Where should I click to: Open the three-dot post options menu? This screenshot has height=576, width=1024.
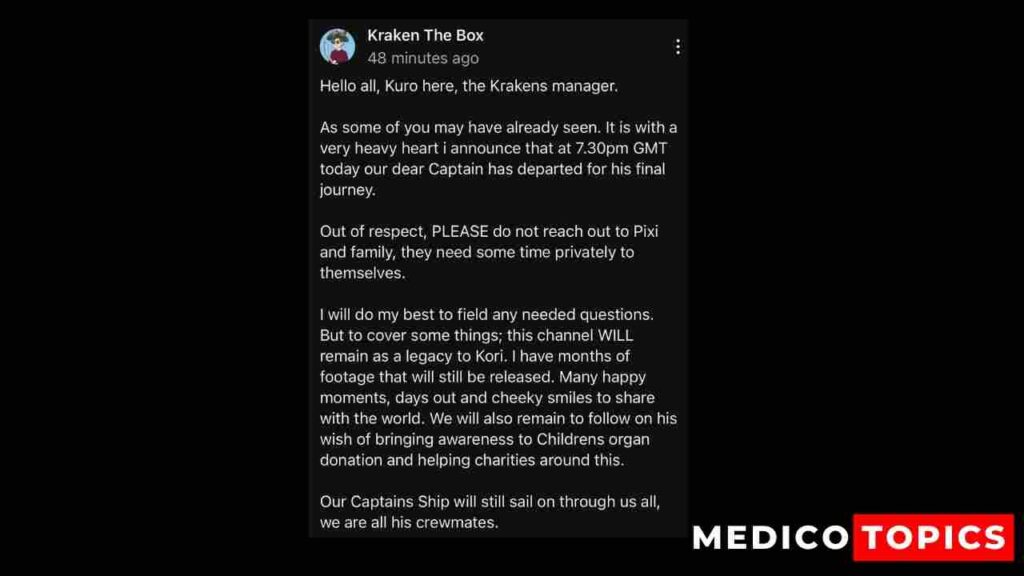point(677,47)
